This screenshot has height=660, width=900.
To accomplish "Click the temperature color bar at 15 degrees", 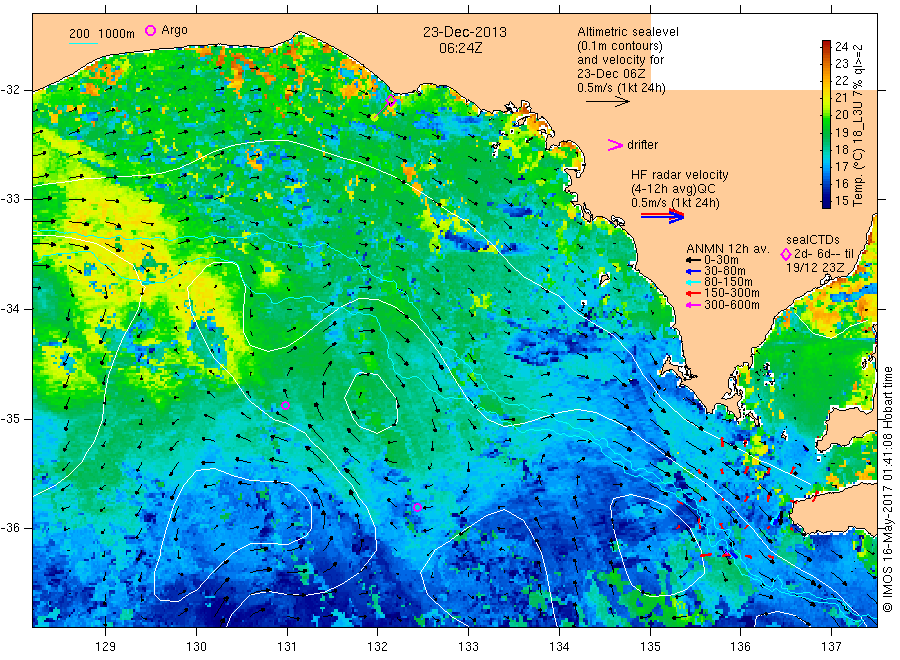I will point(826,201).
